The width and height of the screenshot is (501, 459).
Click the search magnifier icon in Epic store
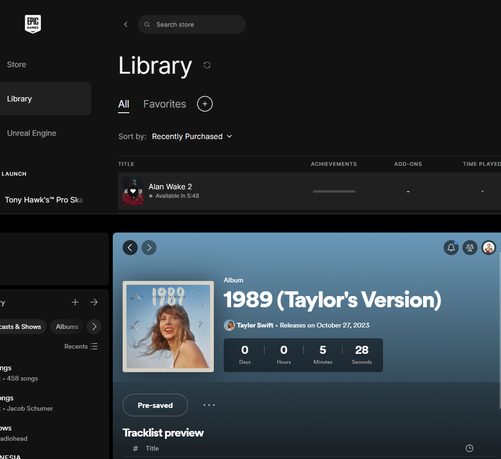click(x=147, y=24)
